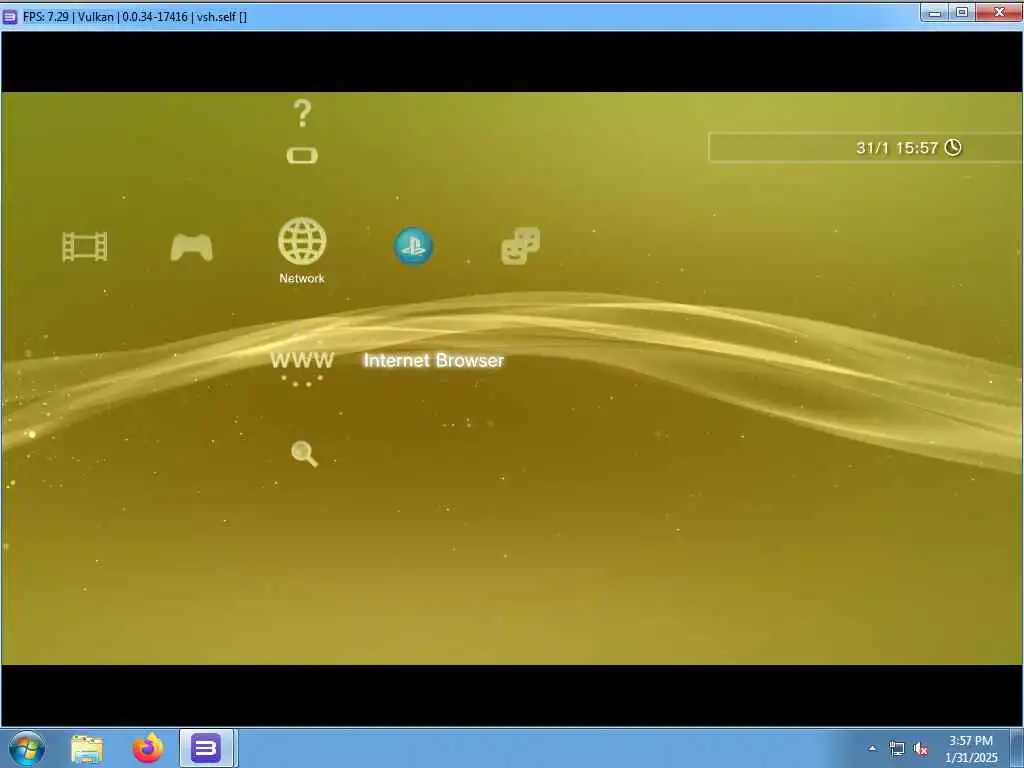The width and height of the screenshot is (1024, 768).
Task: Click the 31/1 15:57 date display
Action: pos(897,148)
